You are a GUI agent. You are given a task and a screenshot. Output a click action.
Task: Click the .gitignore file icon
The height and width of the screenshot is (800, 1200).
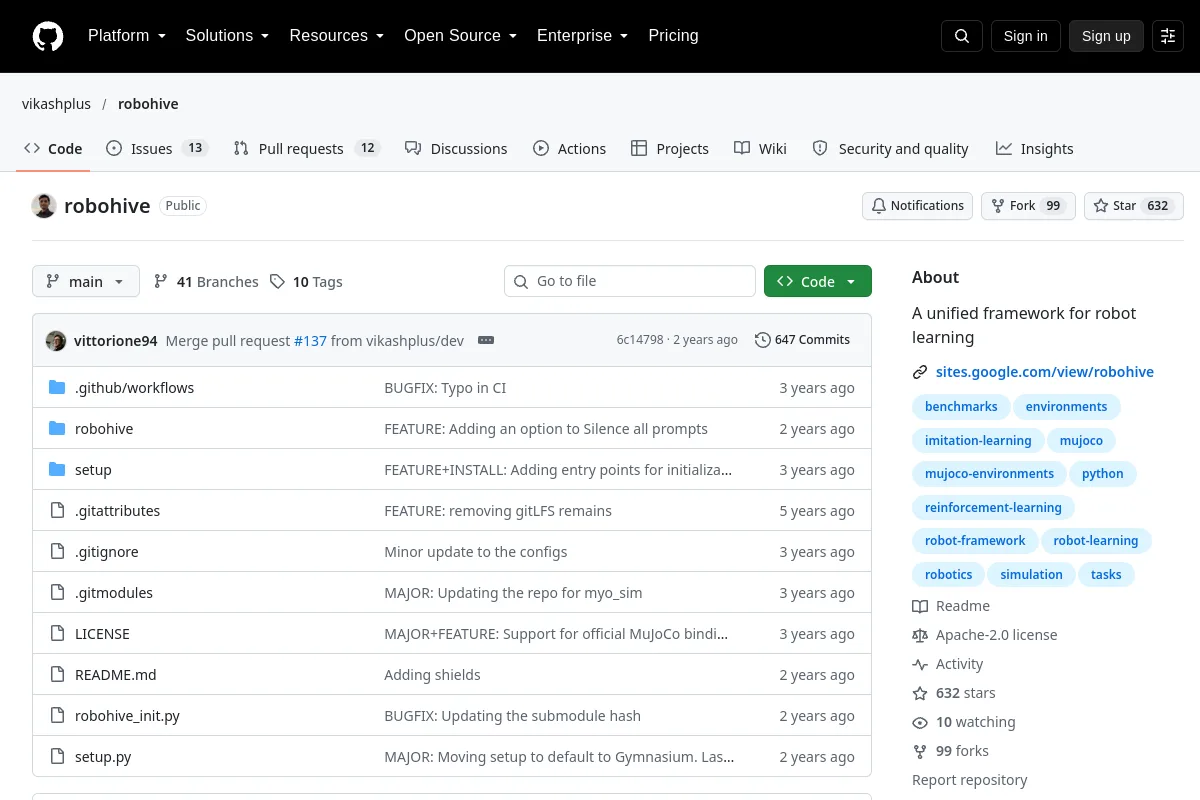[x=57, y=551]
